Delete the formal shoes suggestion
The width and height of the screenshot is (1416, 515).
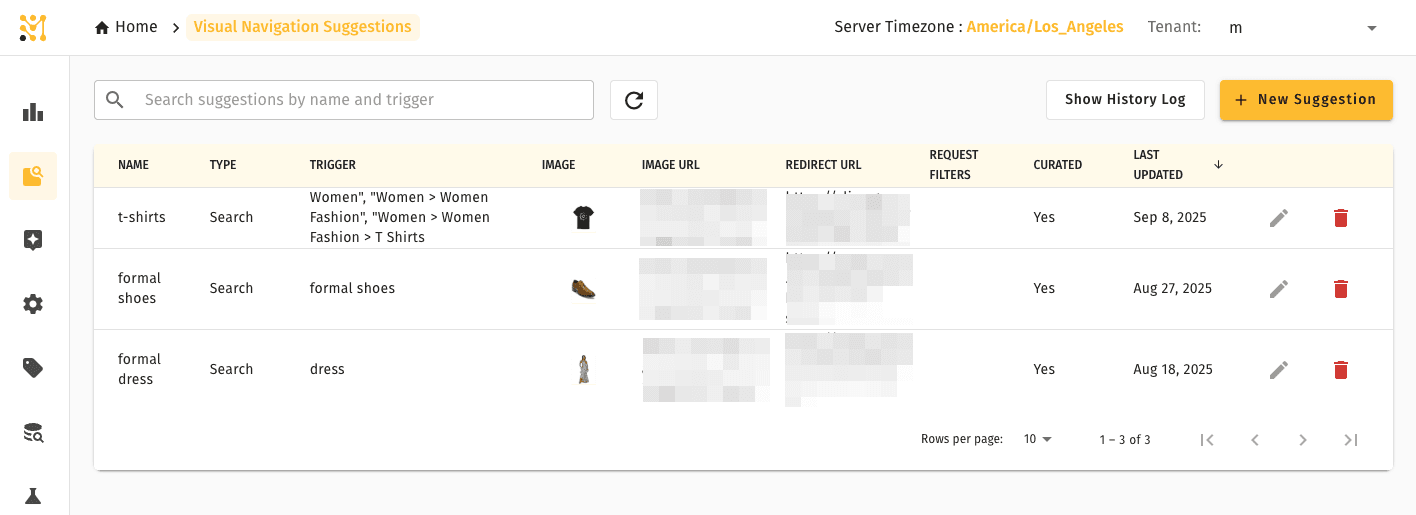click(x=1341, y=289)
